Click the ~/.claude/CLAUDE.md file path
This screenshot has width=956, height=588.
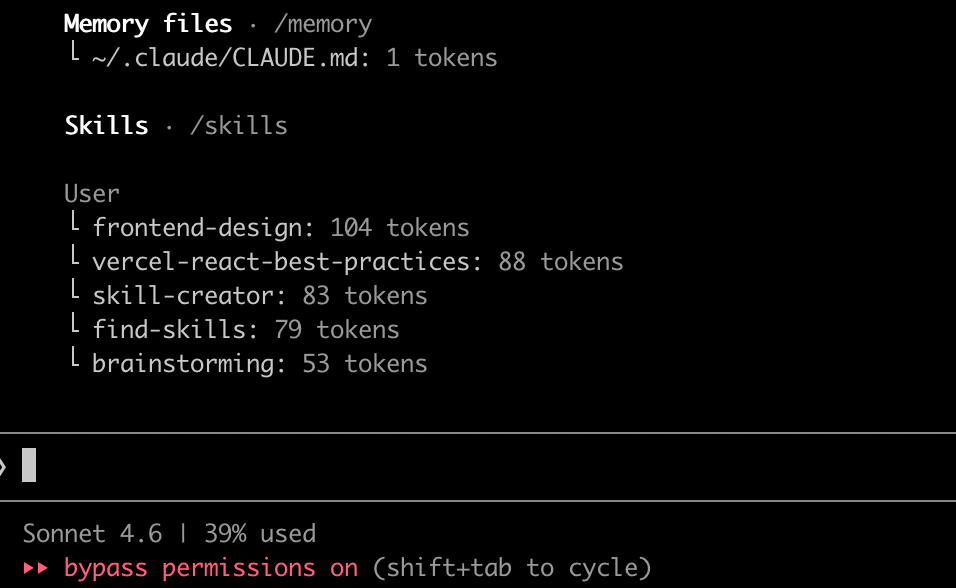[x=231, y=58]
